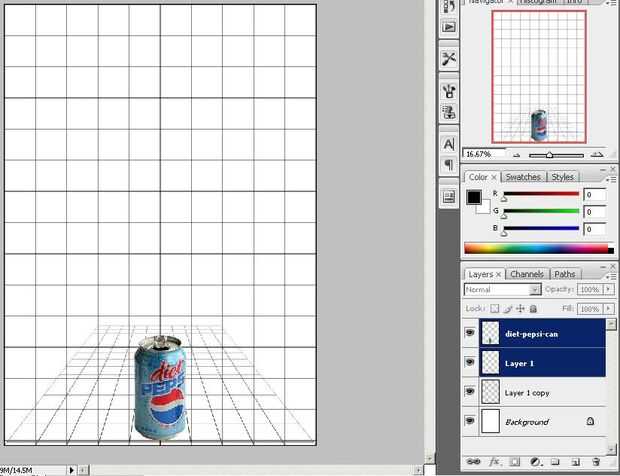Switch to the Channels tab
The image size is (620, 476).
coord(527,274)
